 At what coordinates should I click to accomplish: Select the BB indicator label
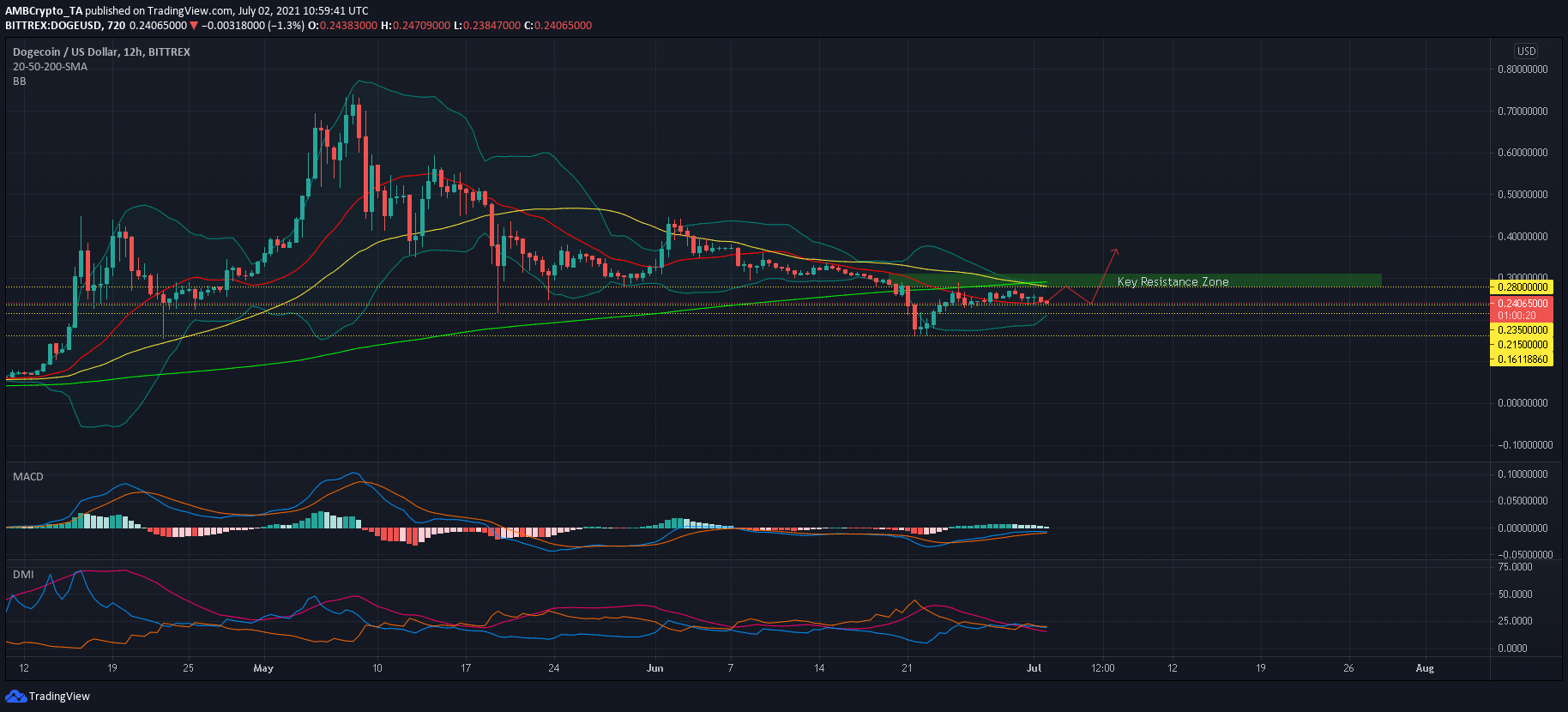(19, 81)
